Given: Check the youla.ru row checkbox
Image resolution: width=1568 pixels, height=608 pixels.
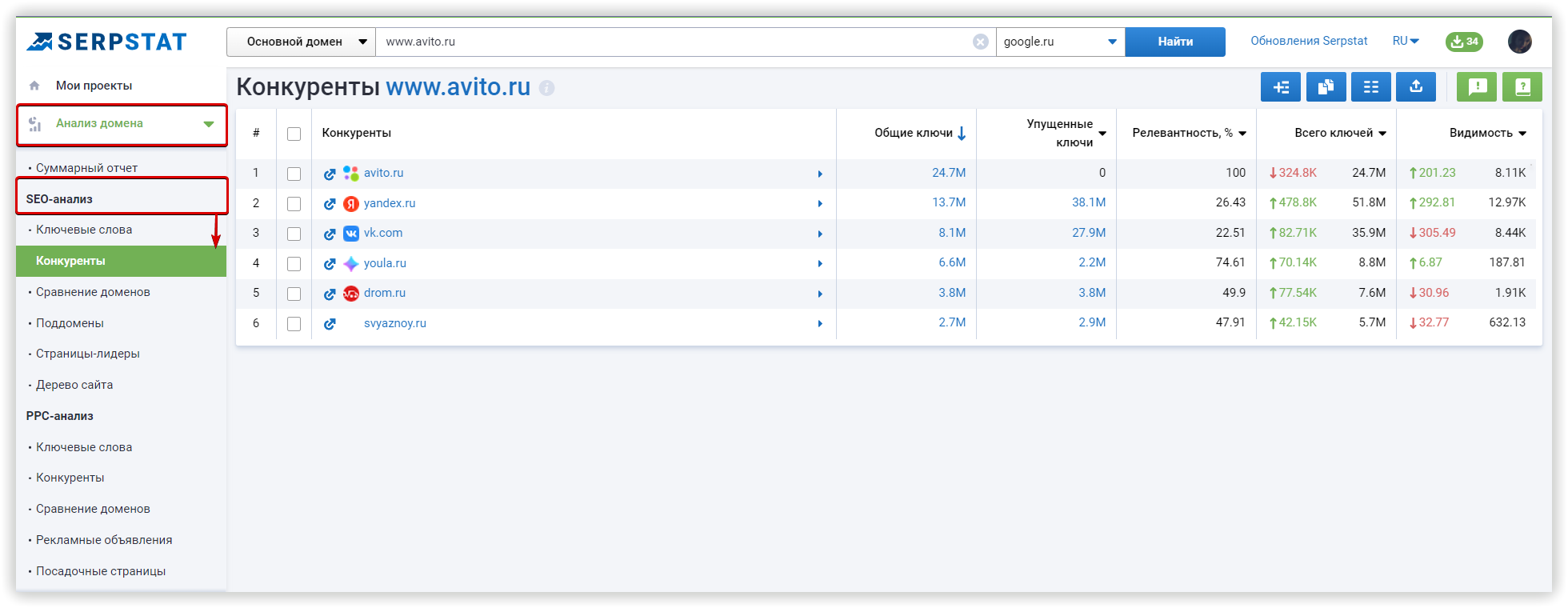Looking at the screenshot, I should coord(294,264).
